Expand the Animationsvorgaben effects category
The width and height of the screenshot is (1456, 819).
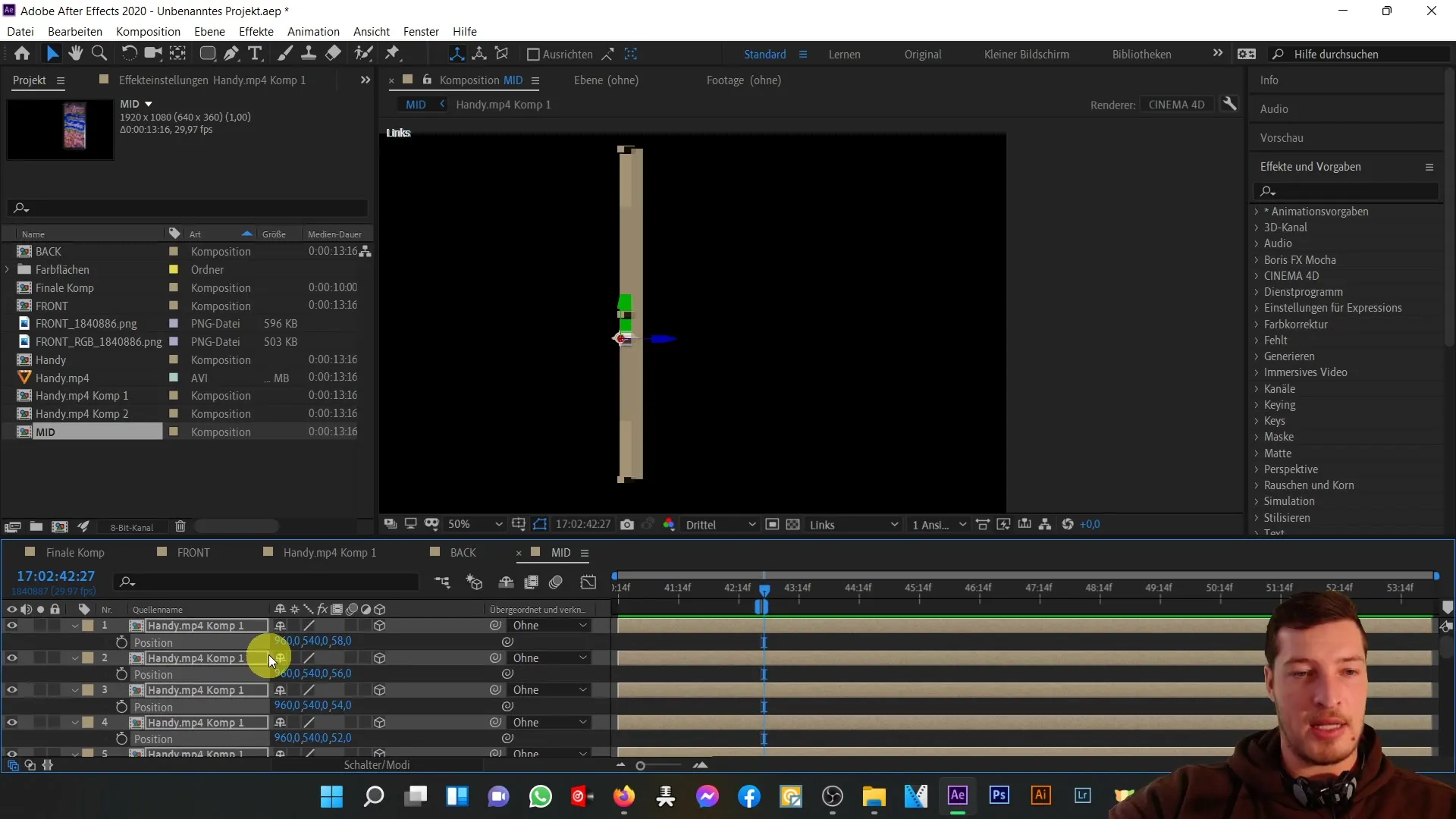click(1260, 211)
